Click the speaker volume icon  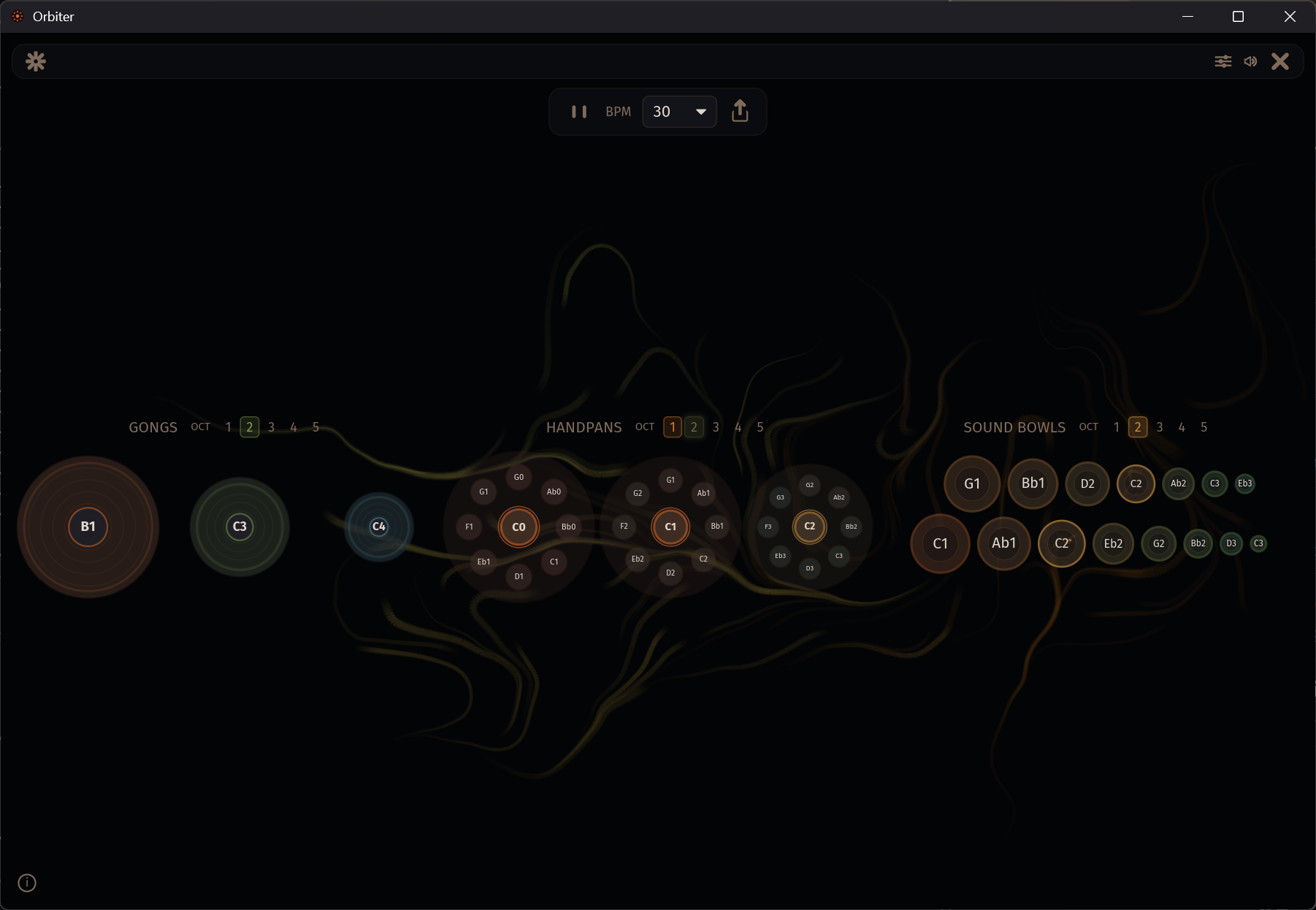[1250, 61]
